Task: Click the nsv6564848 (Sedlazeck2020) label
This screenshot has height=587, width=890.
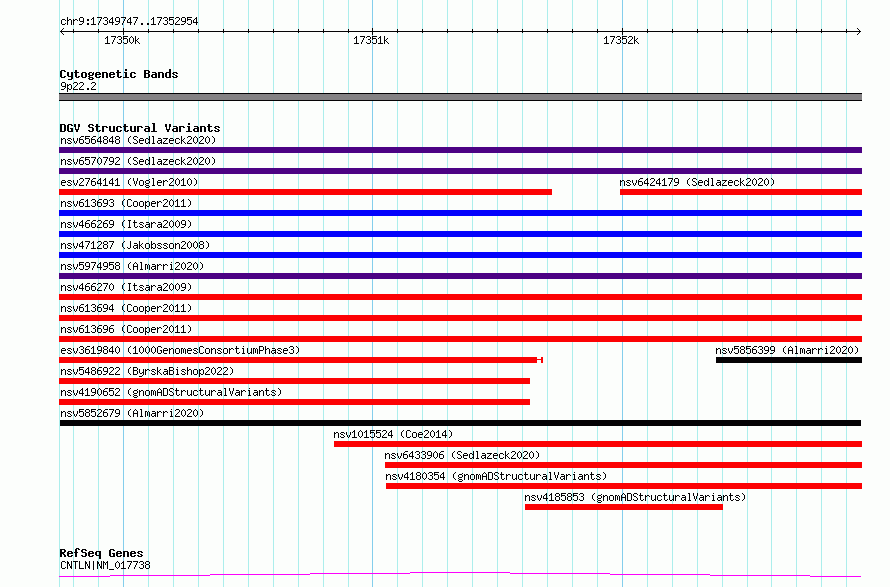Action: pos(138,140)
